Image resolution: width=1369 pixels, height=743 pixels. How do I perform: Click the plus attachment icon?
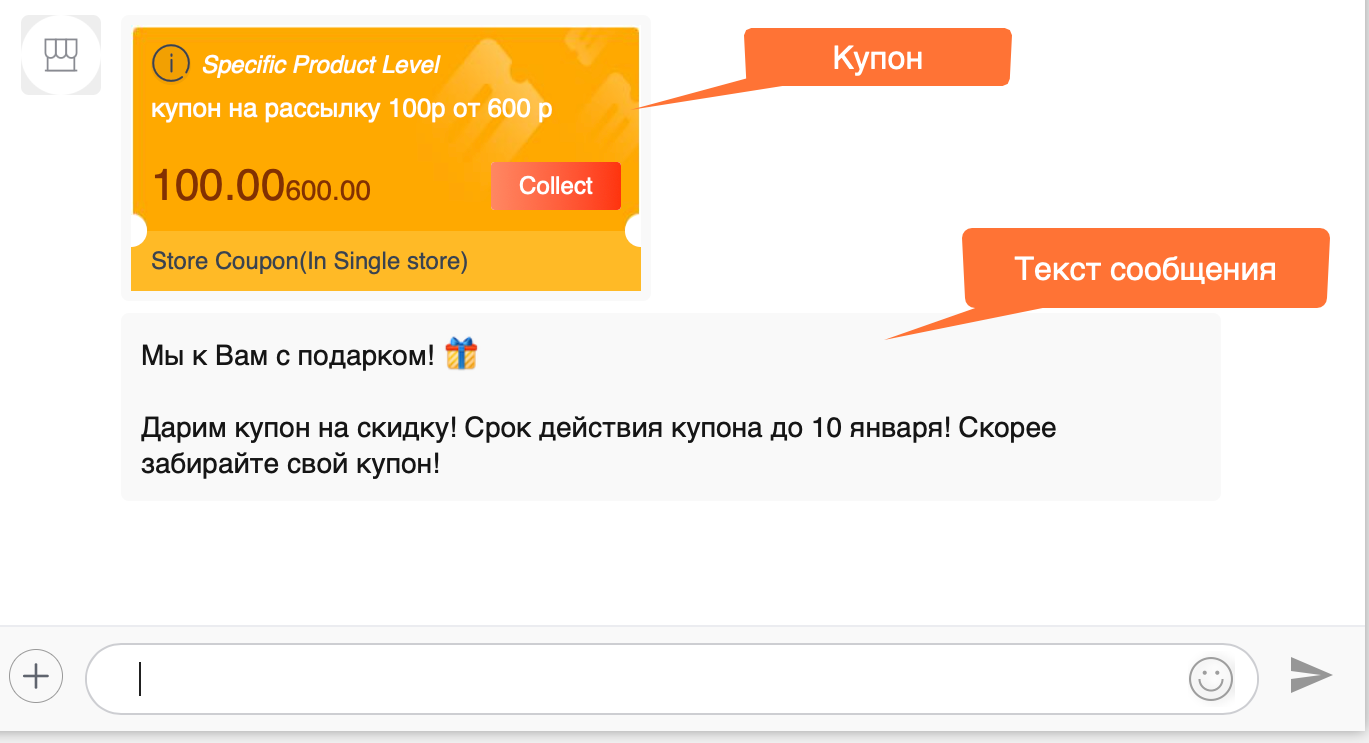pos(36,677)
